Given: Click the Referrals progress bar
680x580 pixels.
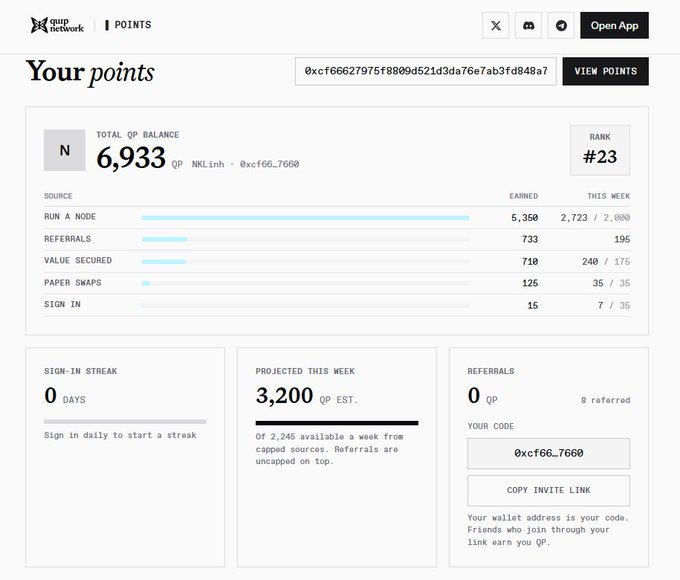Looking at the screenshot, I should tap(305, 239).
